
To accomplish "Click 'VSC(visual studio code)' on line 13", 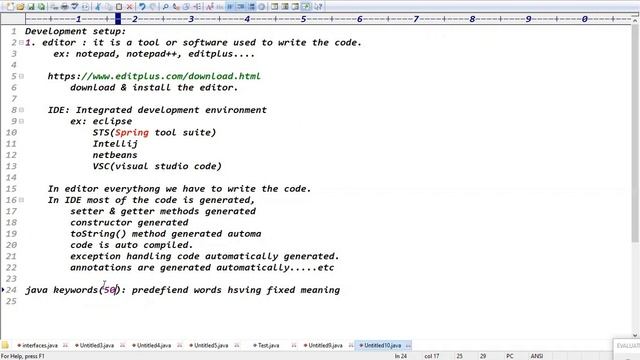I will (157, 166).
